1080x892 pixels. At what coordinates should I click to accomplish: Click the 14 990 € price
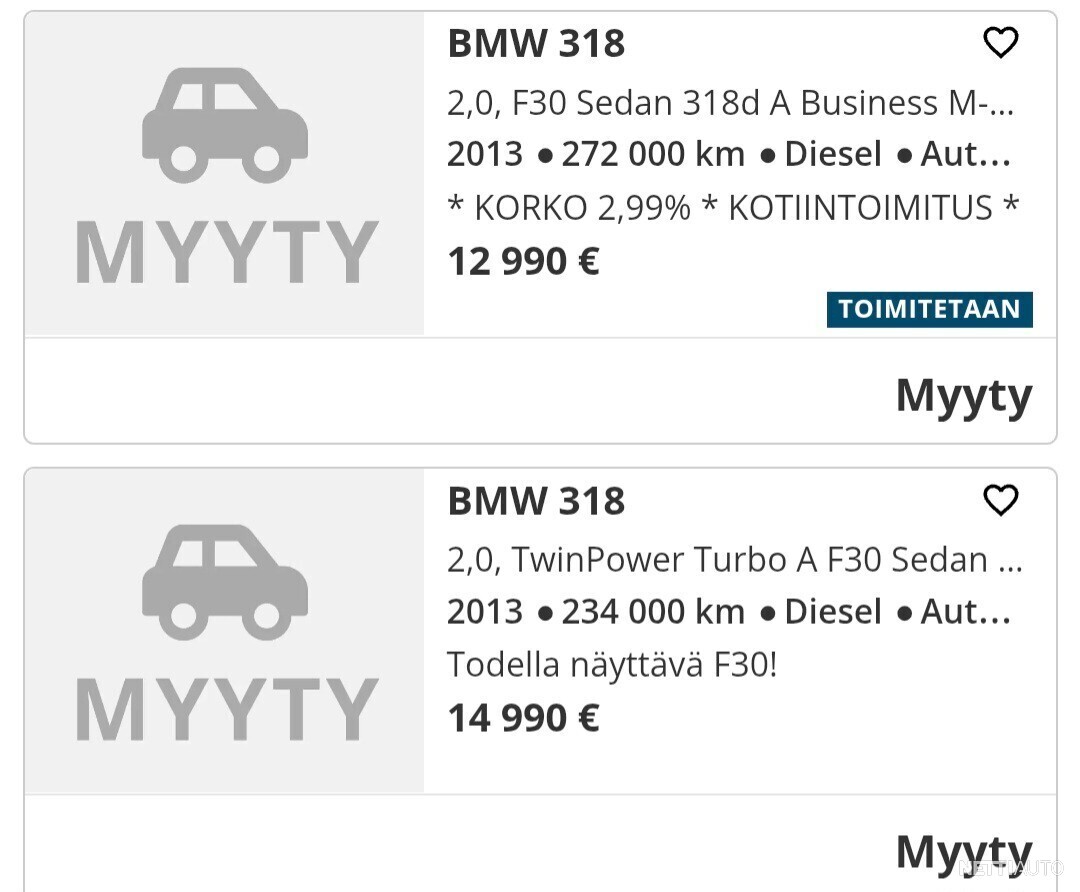pyautogui.click(x=523, y=718)
